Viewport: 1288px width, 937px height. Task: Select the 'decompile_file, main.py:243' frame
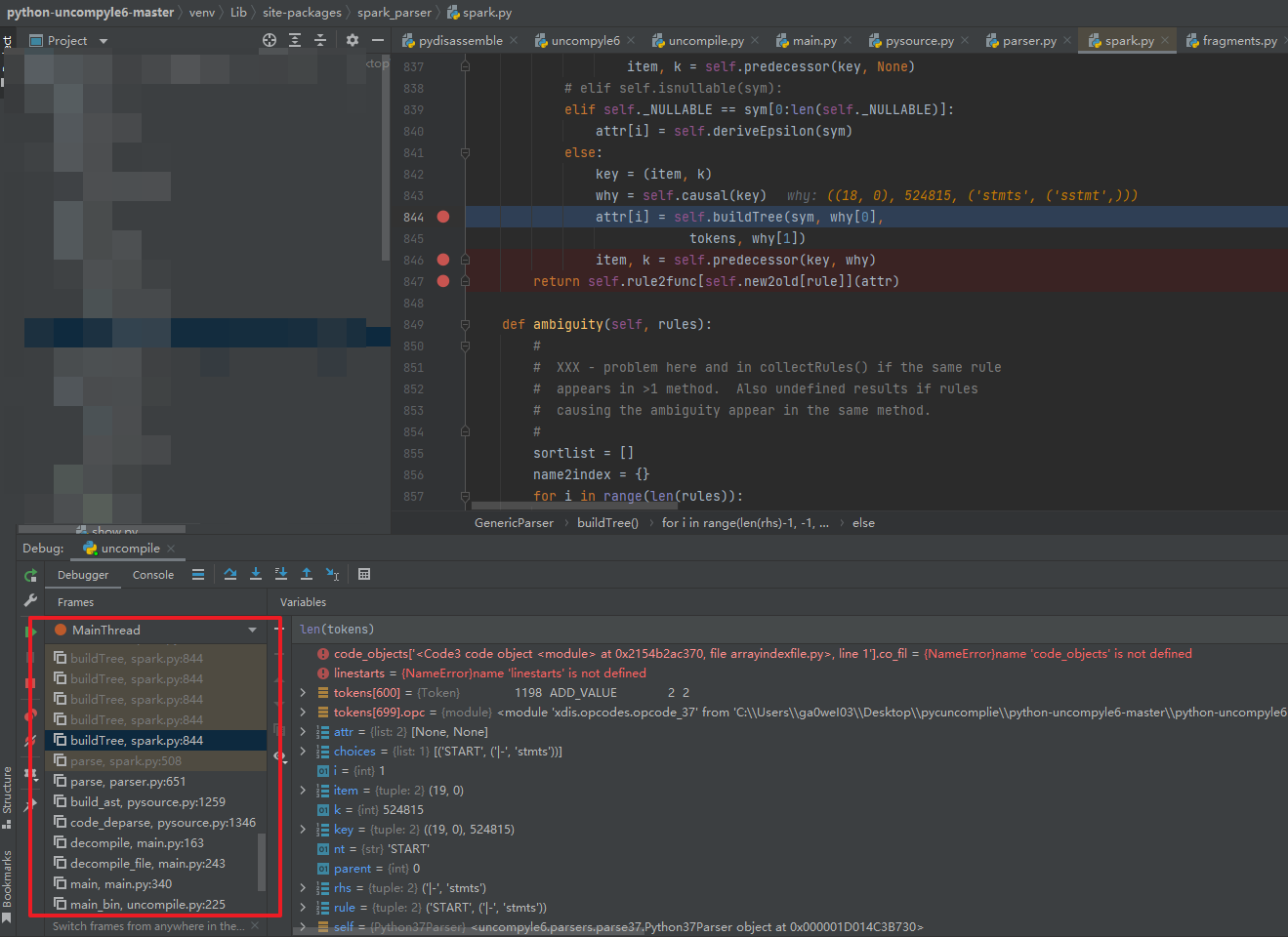pos(147,864)
